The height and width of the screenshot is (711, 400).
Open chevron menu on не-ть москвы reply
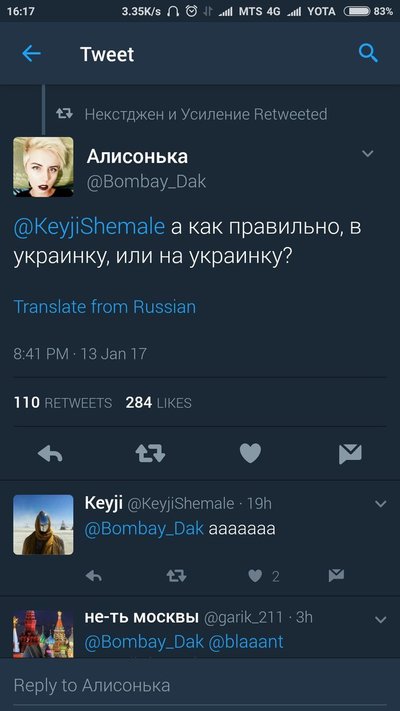(x=381, y=619)
